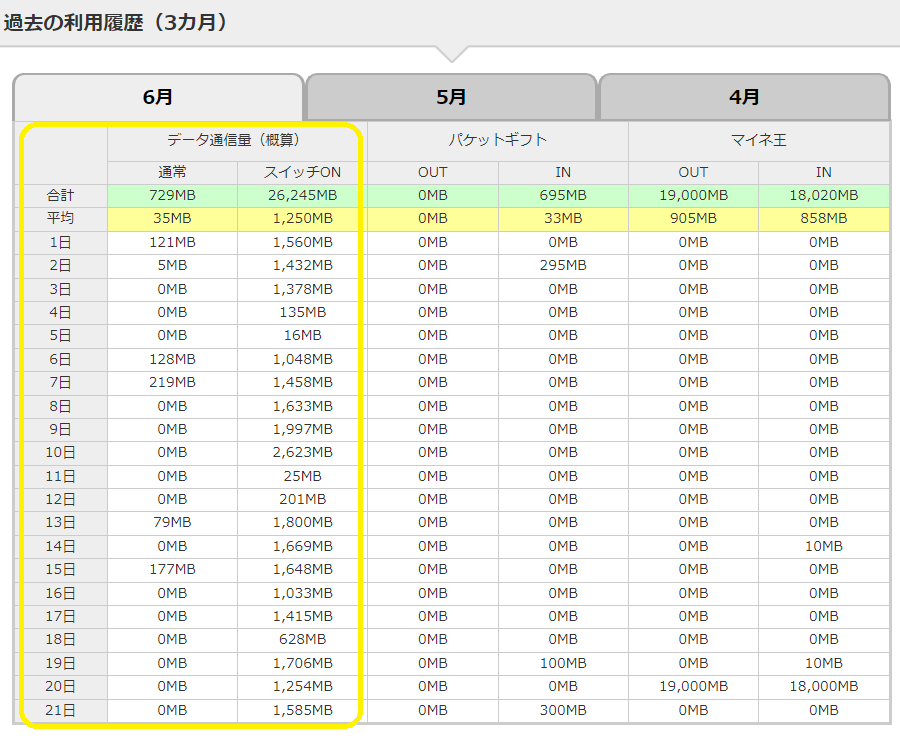
Task: Select the 1,633MB cell
Action: pos(302,406)
